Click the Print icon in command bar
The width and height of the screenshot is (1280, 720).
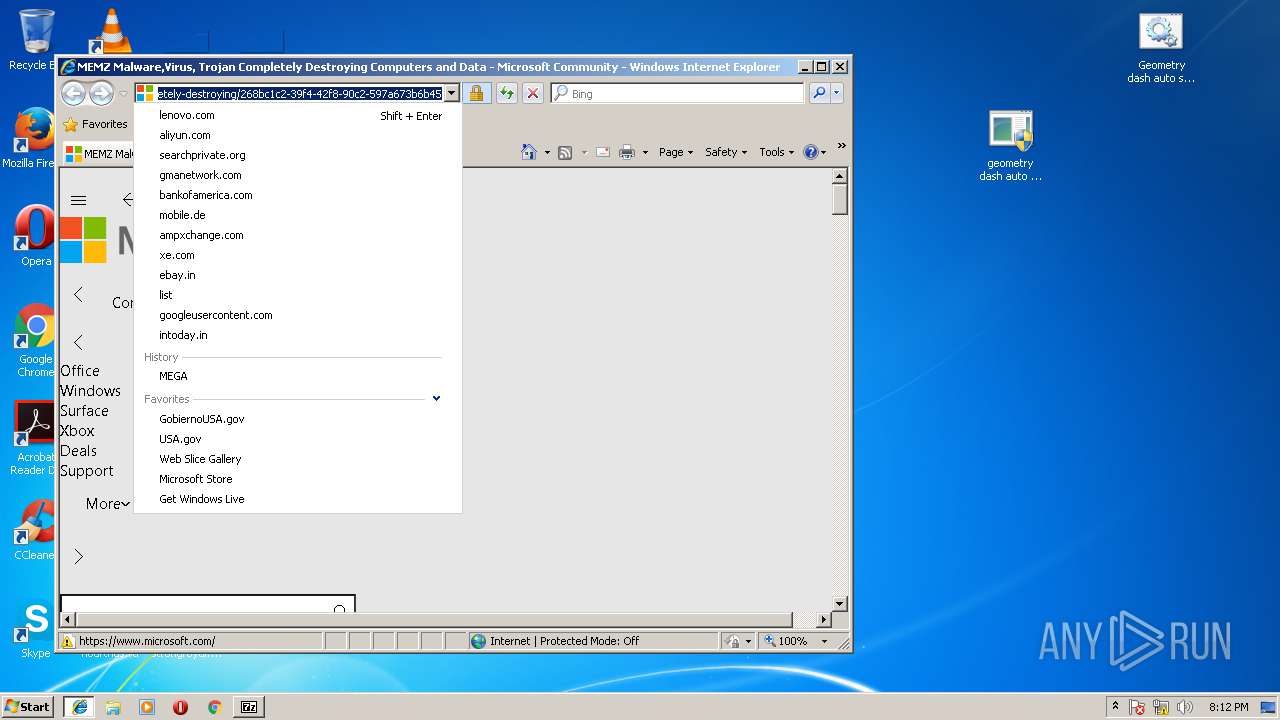tap(627, 152)
